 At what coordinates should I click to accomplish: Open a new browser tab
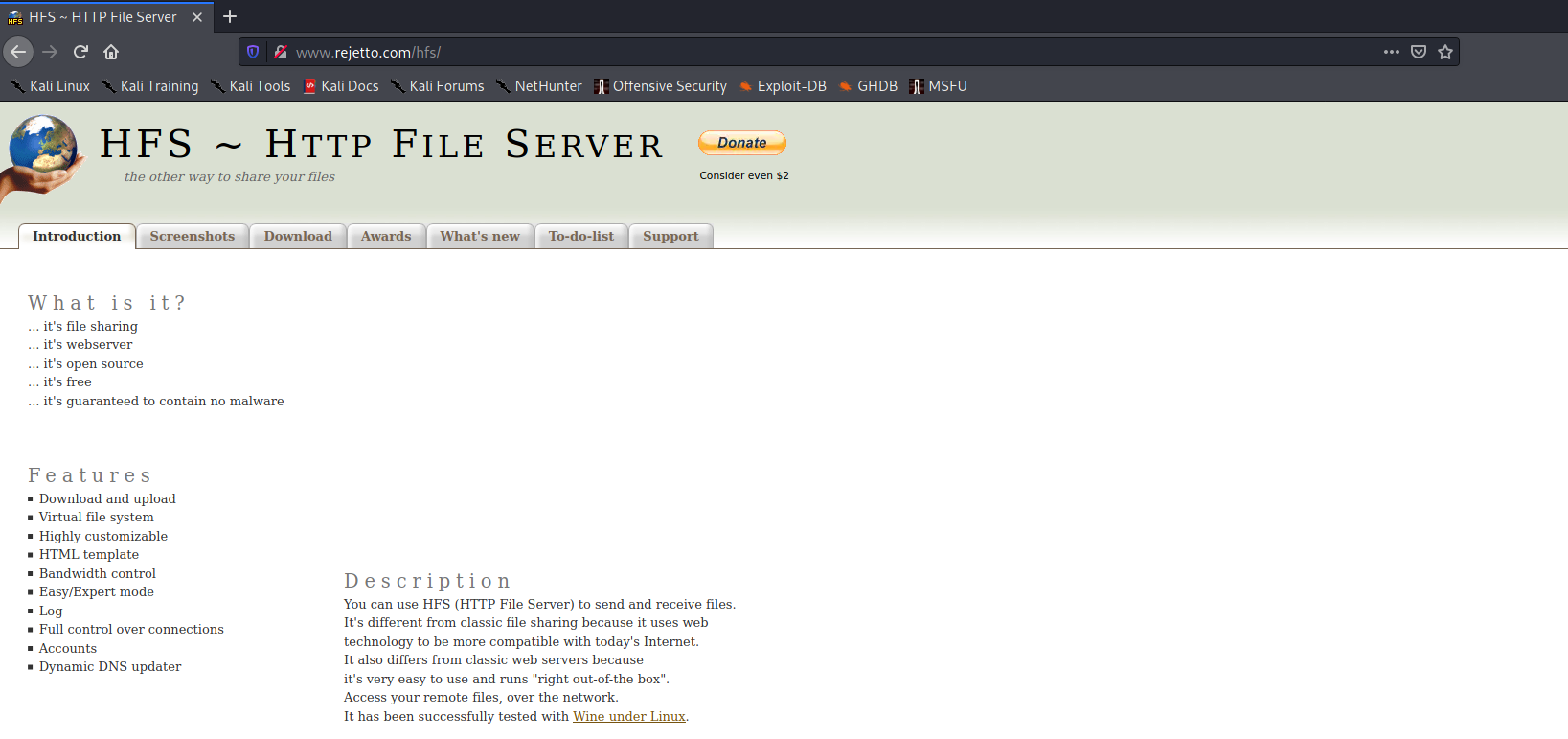[230, 16]
